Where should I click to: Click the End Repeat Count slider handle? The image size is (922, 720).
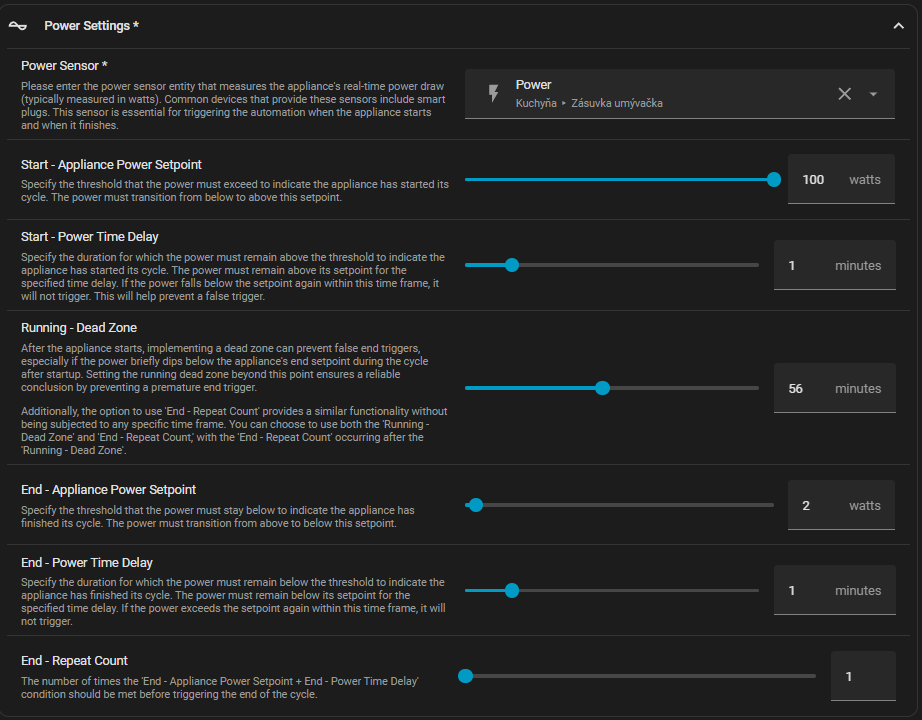pyautogui.click(x=465, y=676)
